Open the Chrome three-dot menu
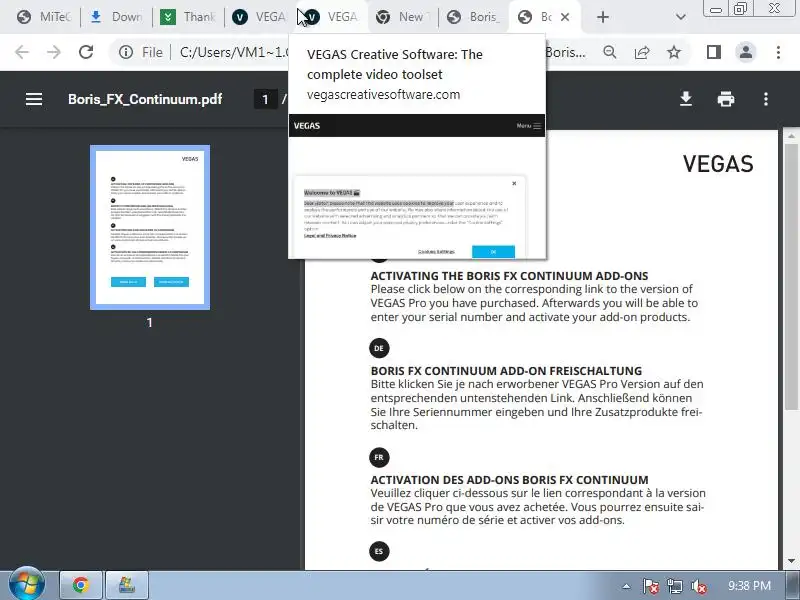The width and height of the screenshot is (800, 600). point(778,52)
